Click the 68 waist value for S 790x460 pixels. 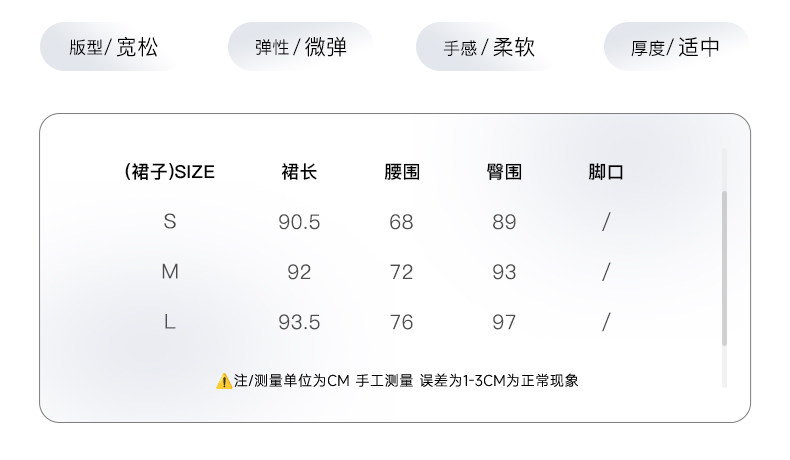(x=402, y=222)
